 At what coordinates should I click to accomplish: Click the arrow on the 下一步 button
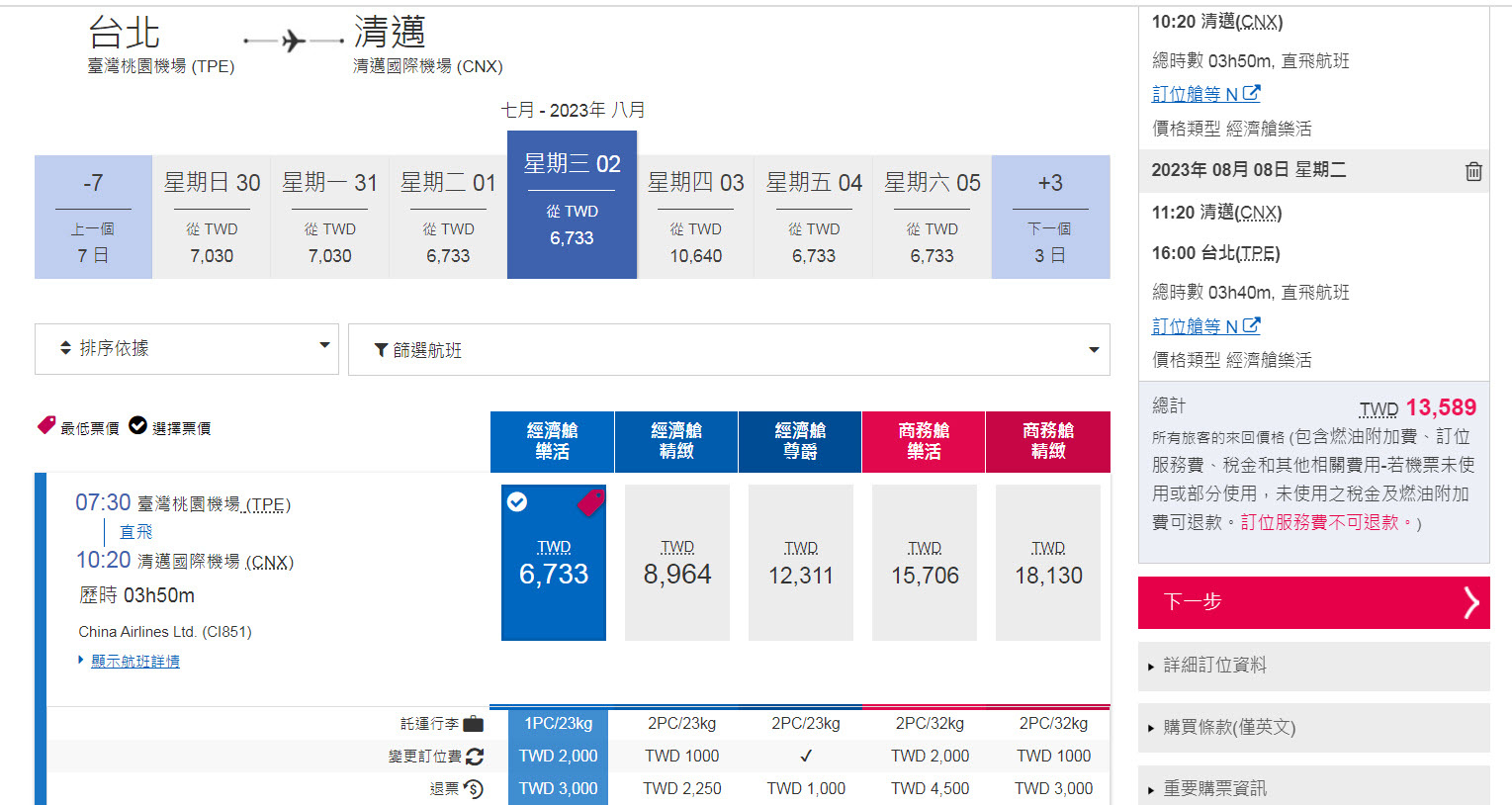click(x=1470, y=601)
